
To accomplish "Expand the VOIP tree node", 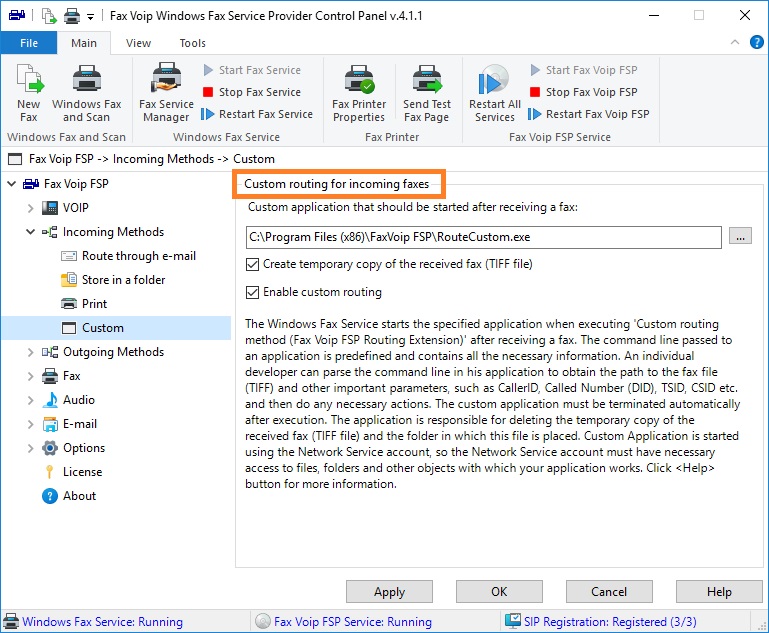I will [x=30, y=208].
